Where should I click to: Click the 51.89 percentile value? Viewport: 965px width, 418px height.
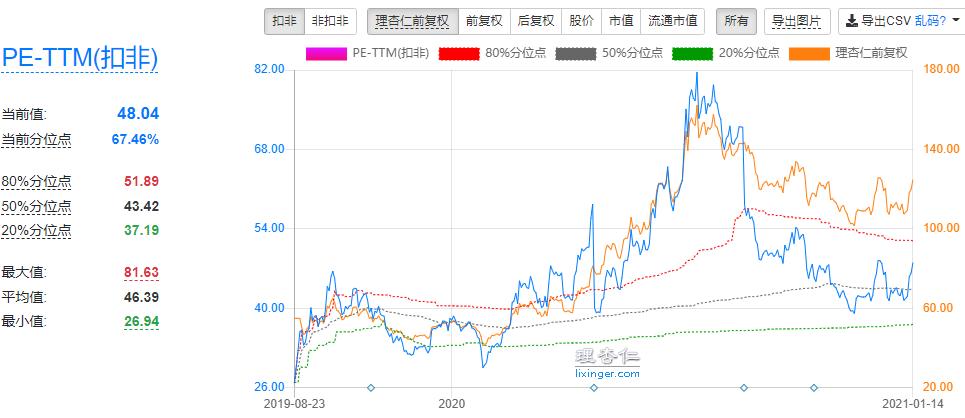[142, 182]
